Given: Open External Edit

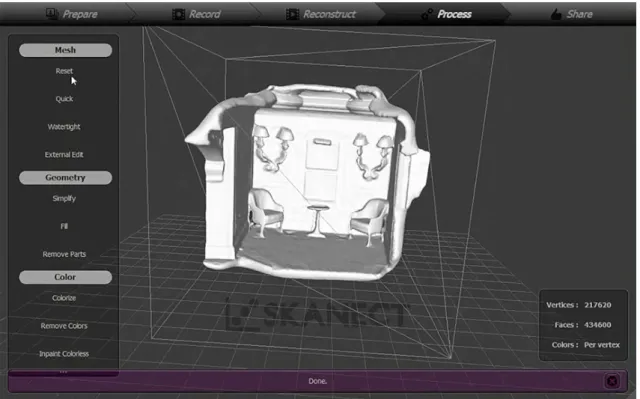Looking at the screenshot, I should (64, 155).
